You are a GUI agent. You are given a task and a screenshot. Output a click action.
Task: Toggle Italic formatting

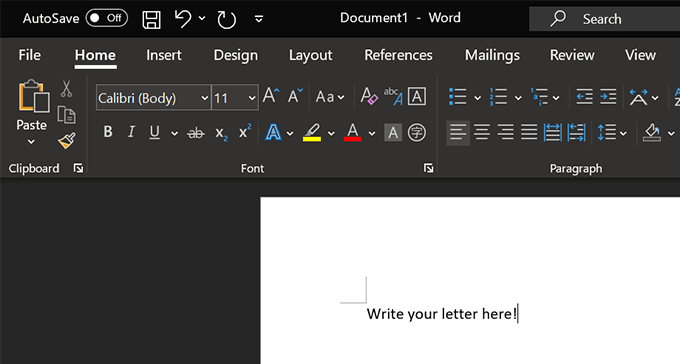(x=131, y=132)
